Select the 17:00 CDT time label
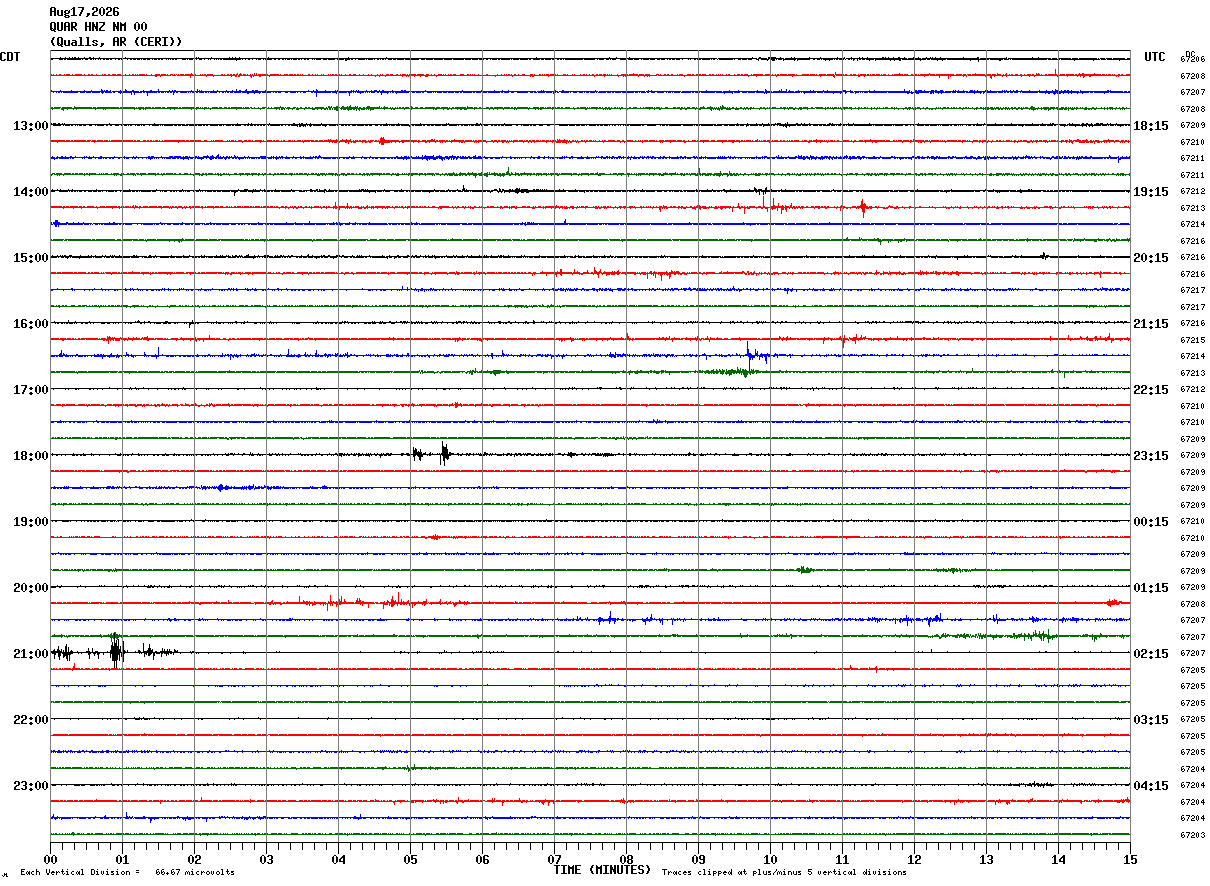Image resolution: width=1210 pixels, height=886 pixels. (x=31, y=390)
